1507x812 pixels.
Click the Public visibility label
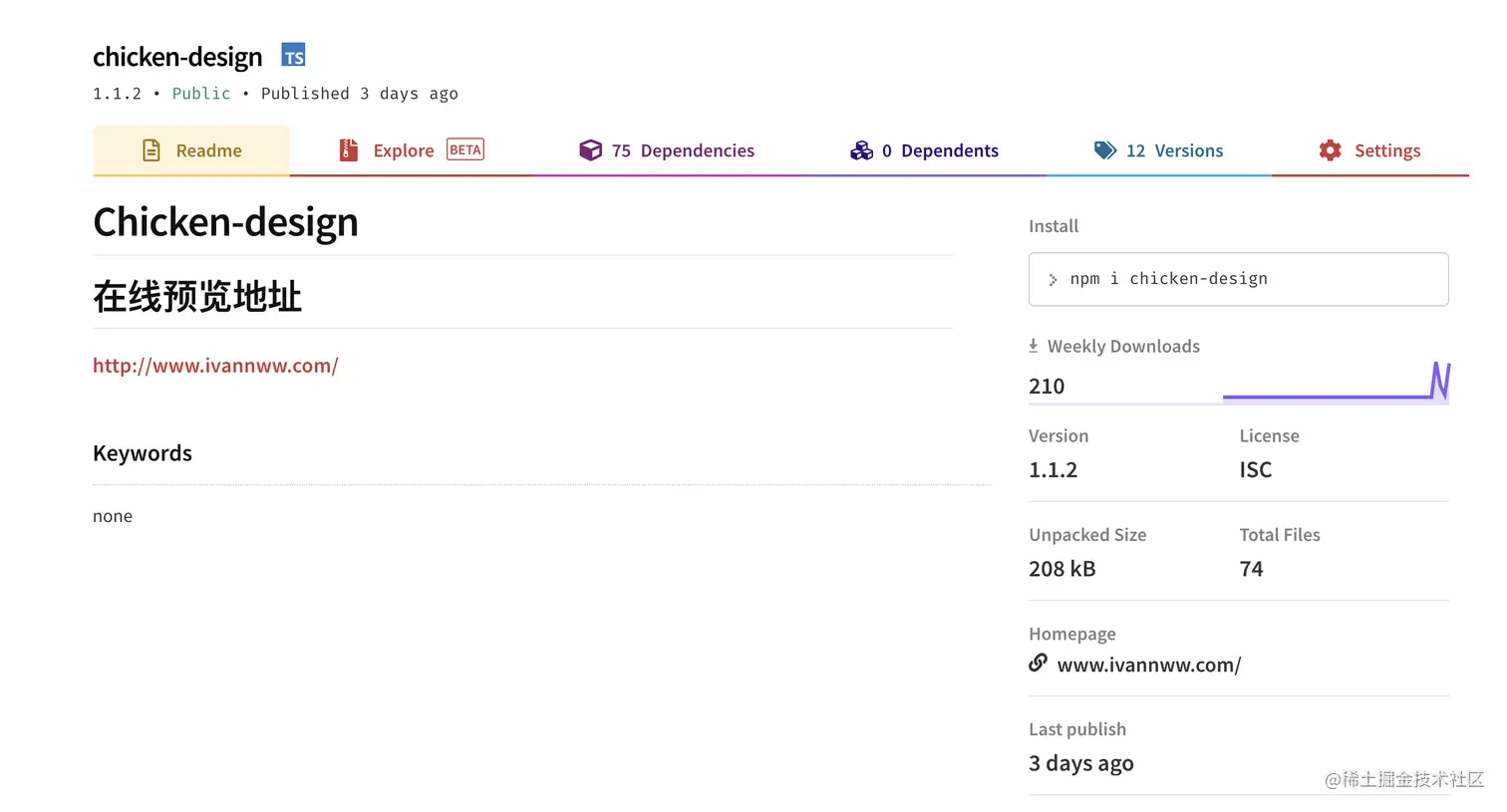201,94
